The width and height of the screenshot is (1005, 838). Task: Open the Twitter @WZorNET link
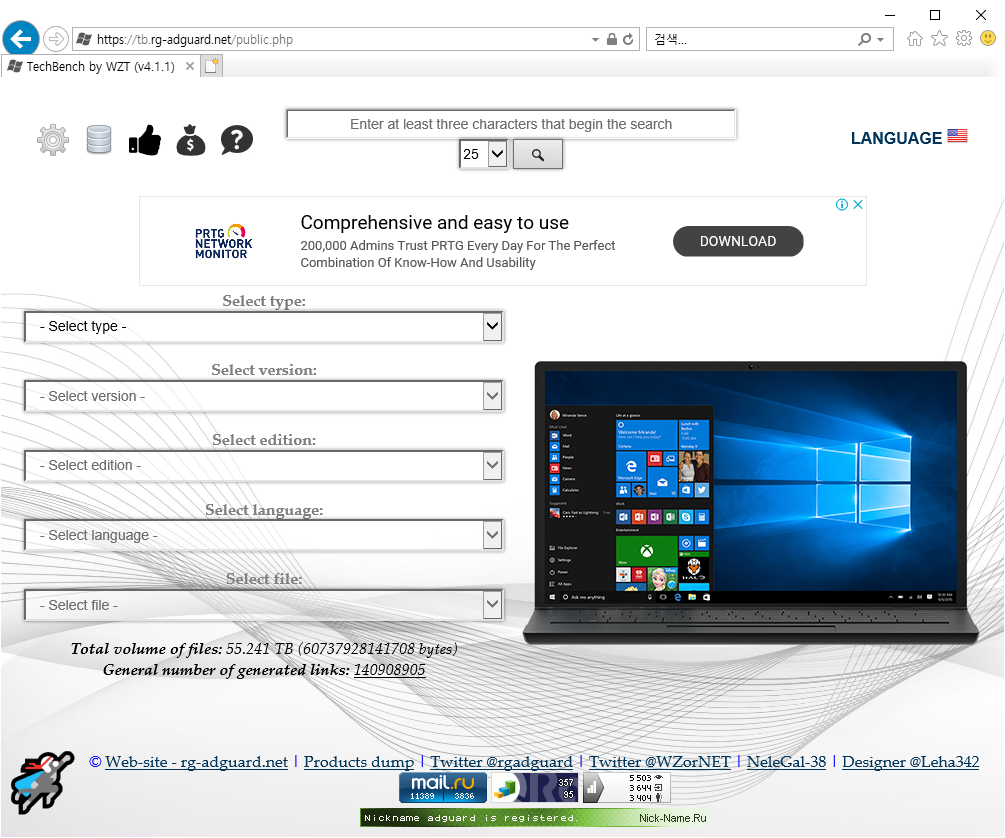[x=660, y=762]
